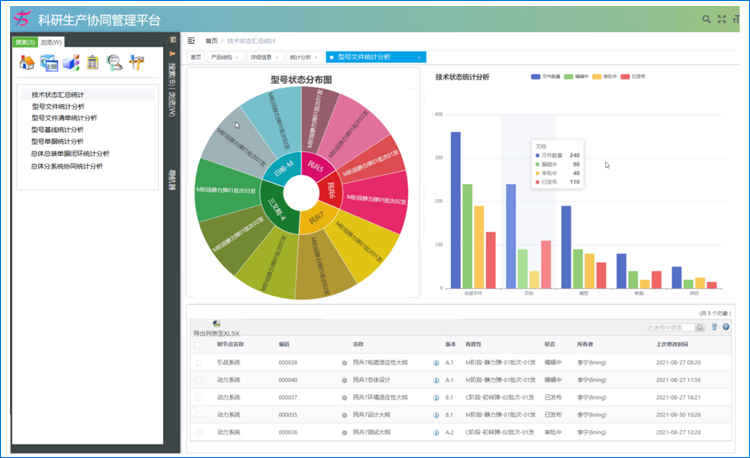Toggle fullscreen icon in top header

pyautogui.click(x=722, y=19)
